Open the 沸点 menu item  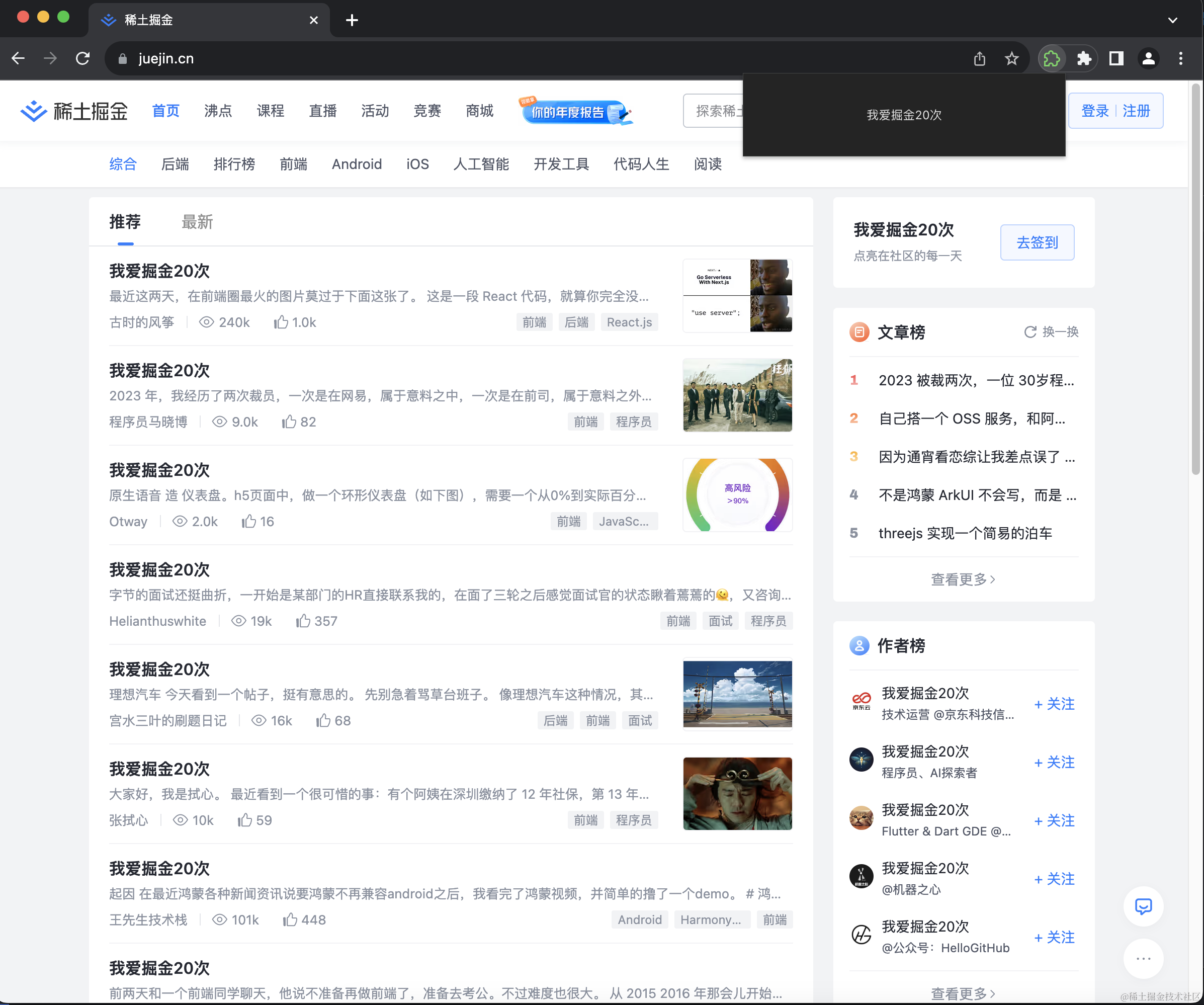coord(217,111)
